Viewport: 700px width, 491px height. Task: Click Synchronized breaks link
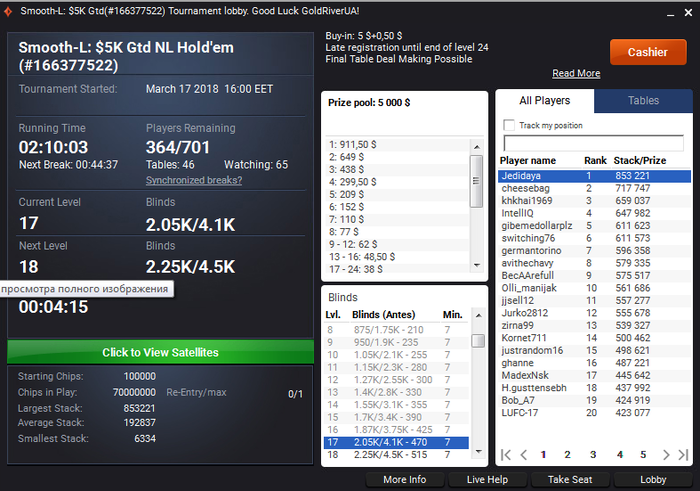tap(194, 180)
